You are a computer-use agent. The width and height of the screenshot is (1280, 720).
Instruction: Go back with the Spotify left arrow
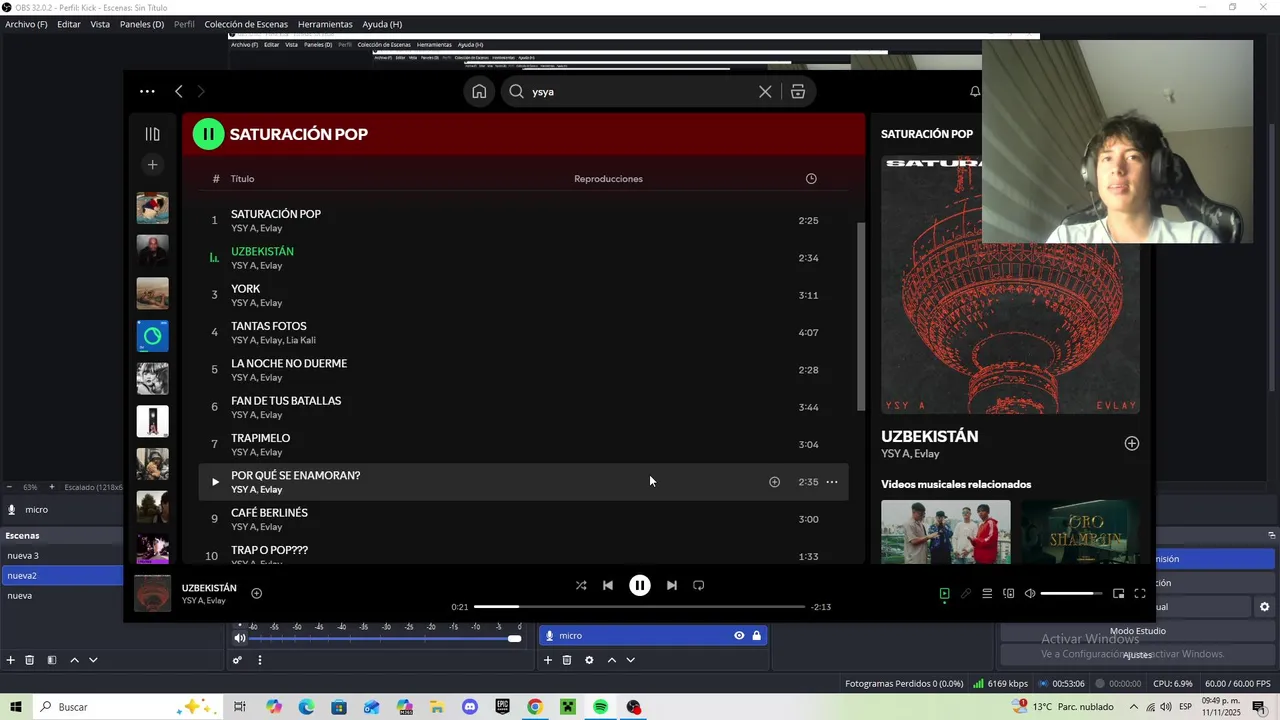point(178,91)
